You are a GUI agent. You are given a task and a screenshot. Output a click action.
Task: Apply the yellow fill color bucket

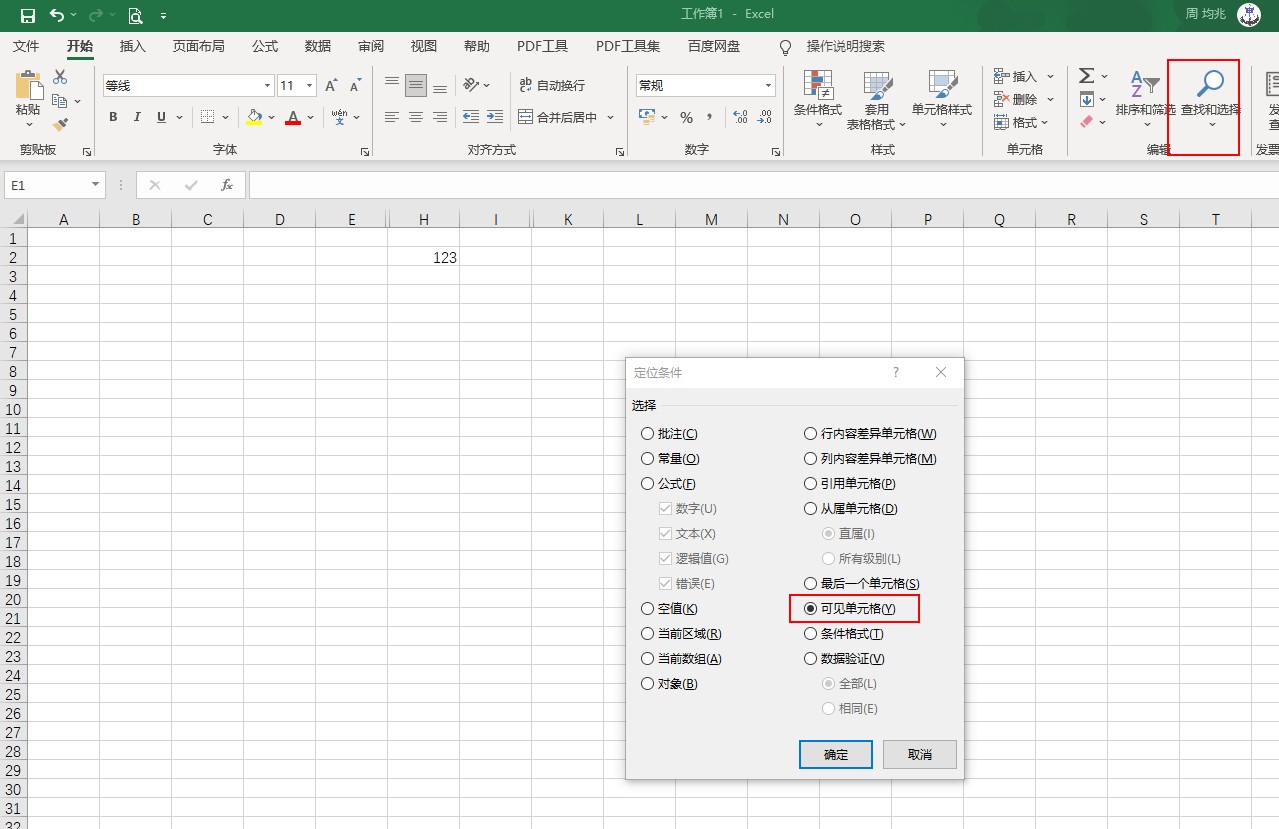pos(254,117)
